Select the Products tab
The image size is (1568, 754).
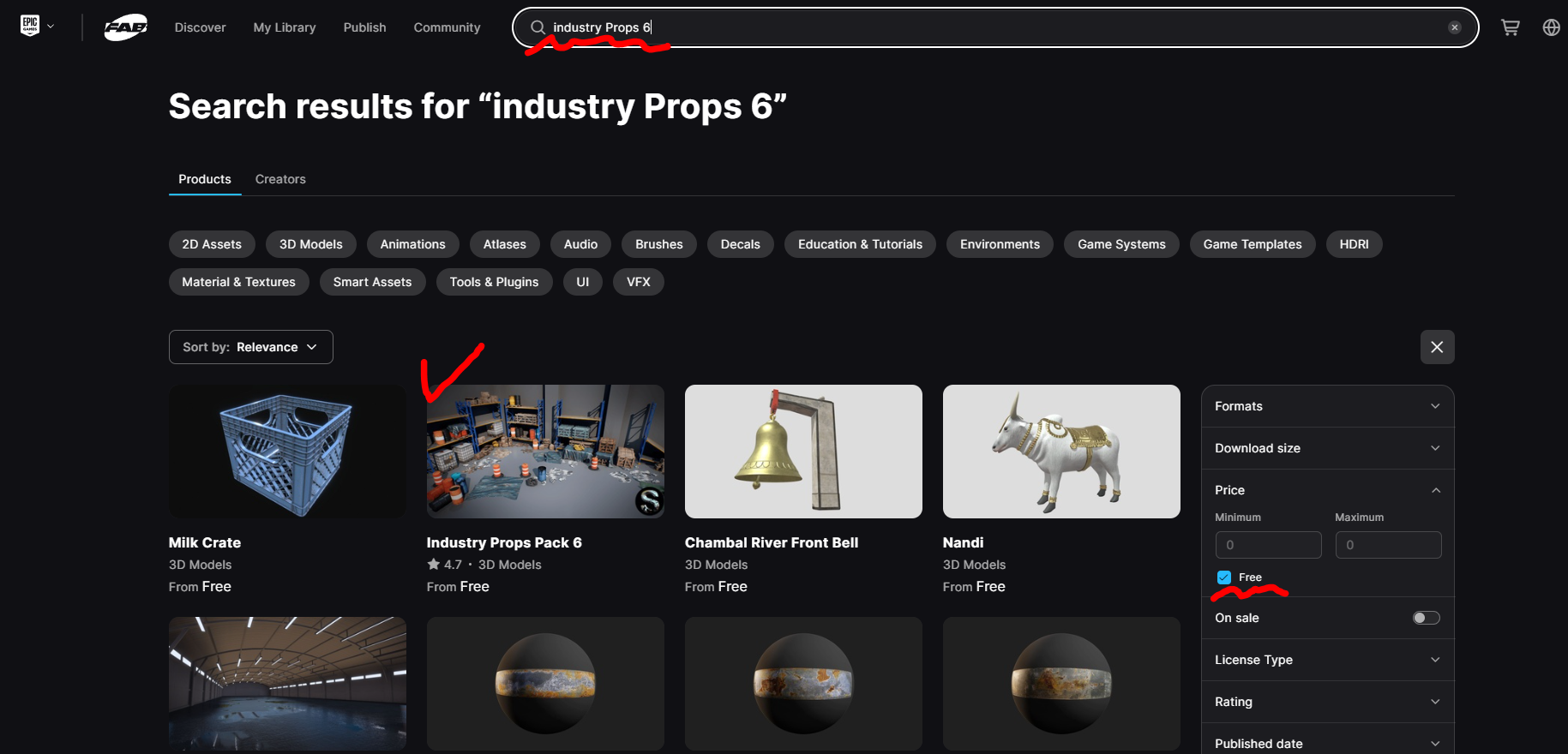point(205,179)
